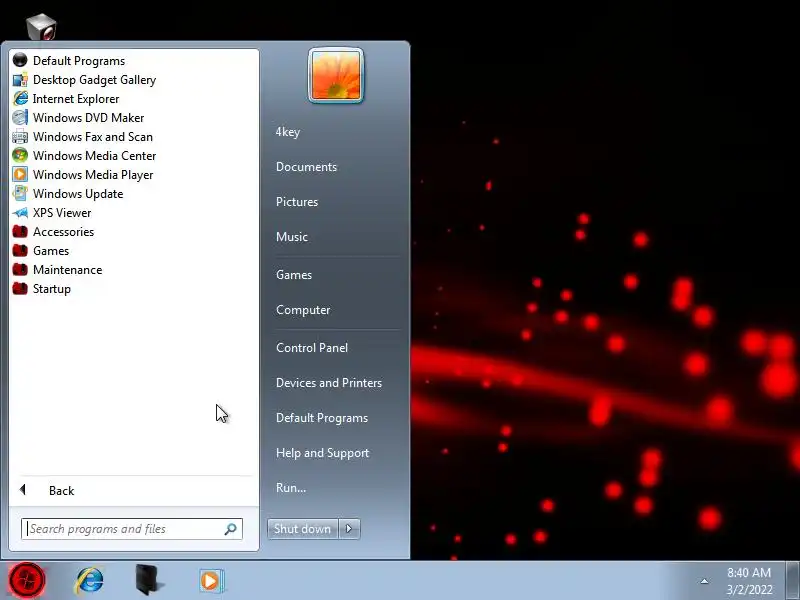Open Windows Fax and Scan icon
Viewport: 800px width, 600px height.
pos(20,137)
